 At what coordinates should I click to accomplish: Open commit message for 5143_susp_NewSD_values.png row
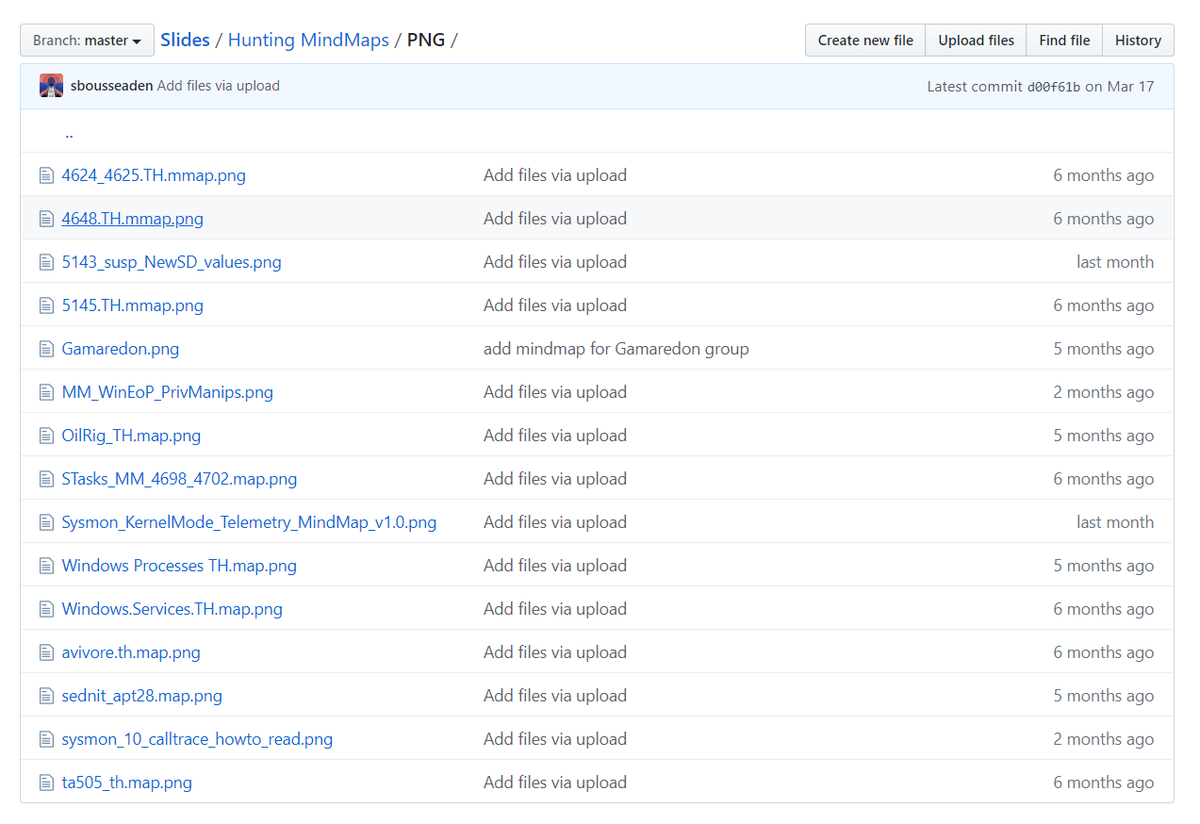click(555, 262)
